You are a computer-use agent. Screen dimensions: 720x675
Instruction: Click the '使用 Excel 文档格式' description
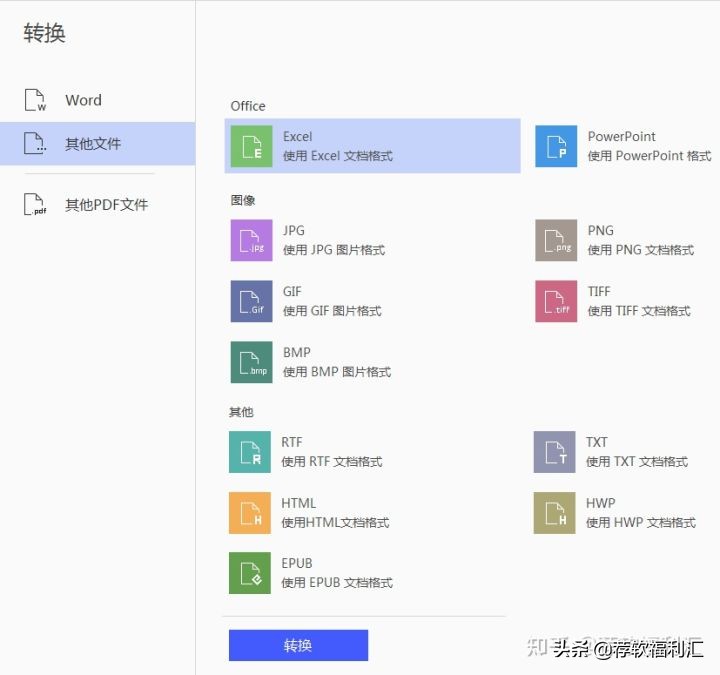pyautogui.click(x=338, y=156)
